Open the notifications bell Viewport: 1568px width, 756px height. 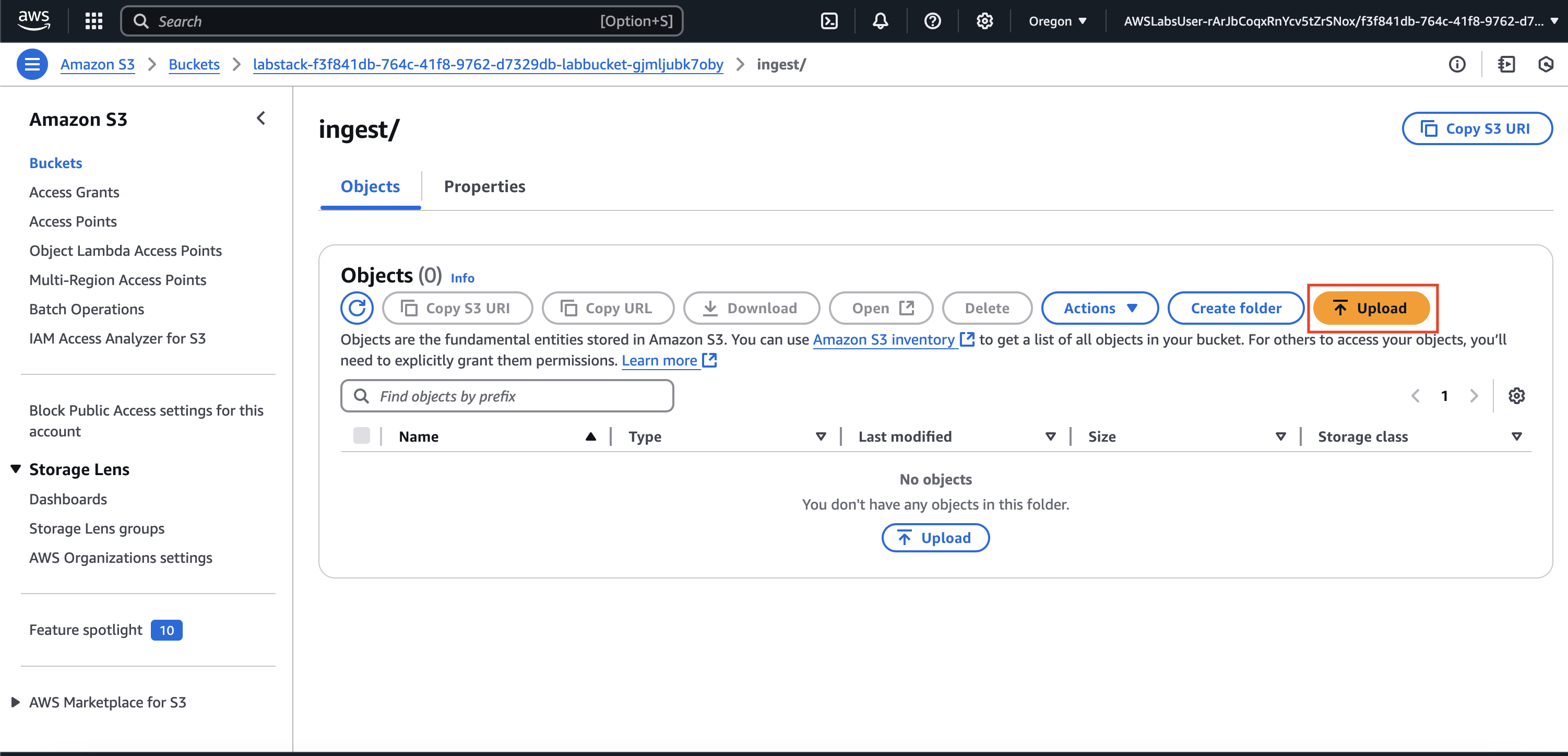click(880, 21)
